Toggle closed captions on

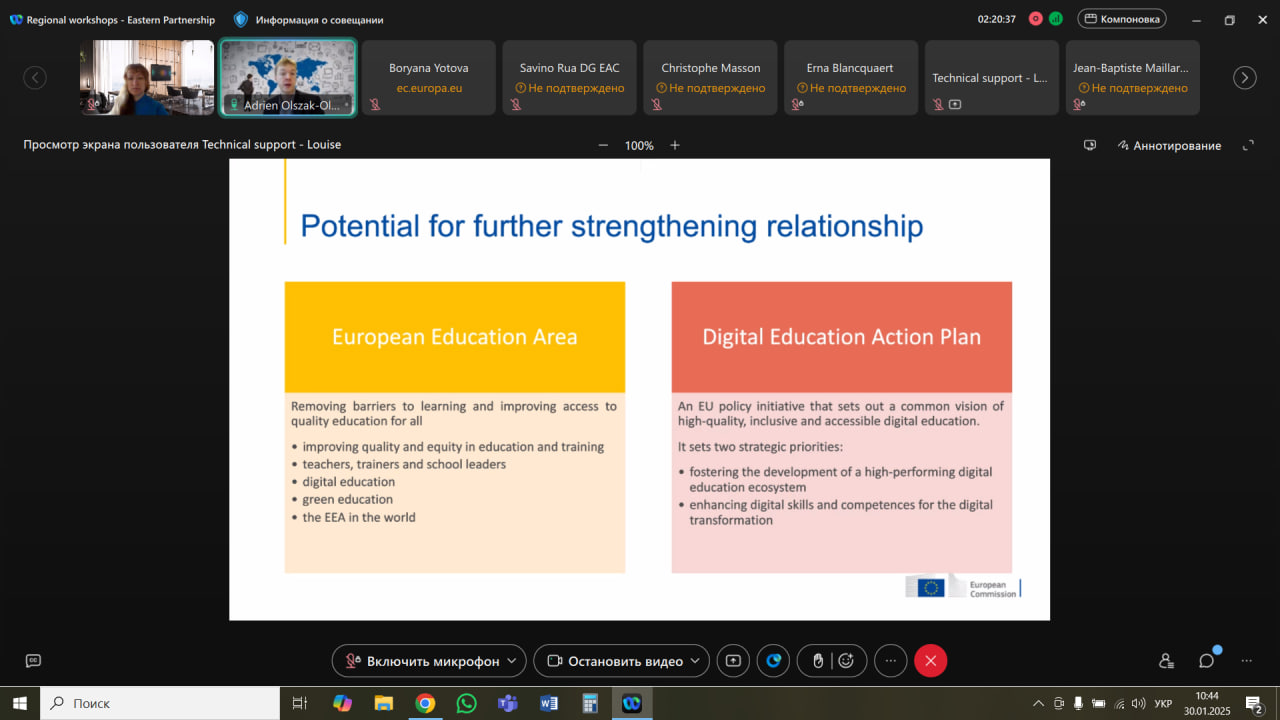[x=33, y=661]
